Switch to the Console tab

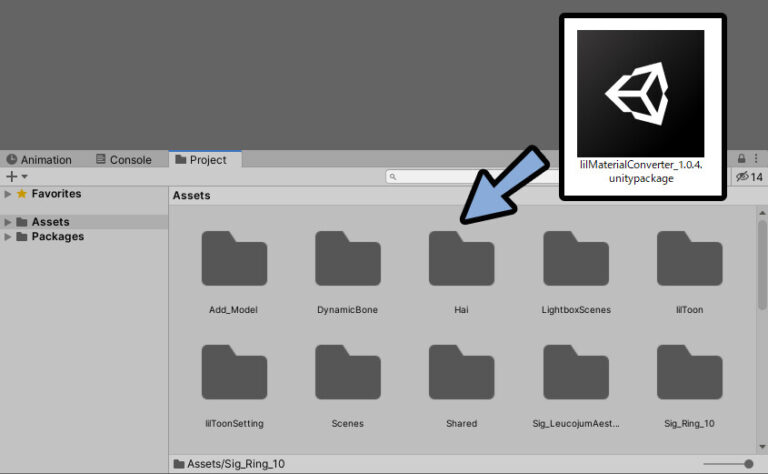(124, 160)
